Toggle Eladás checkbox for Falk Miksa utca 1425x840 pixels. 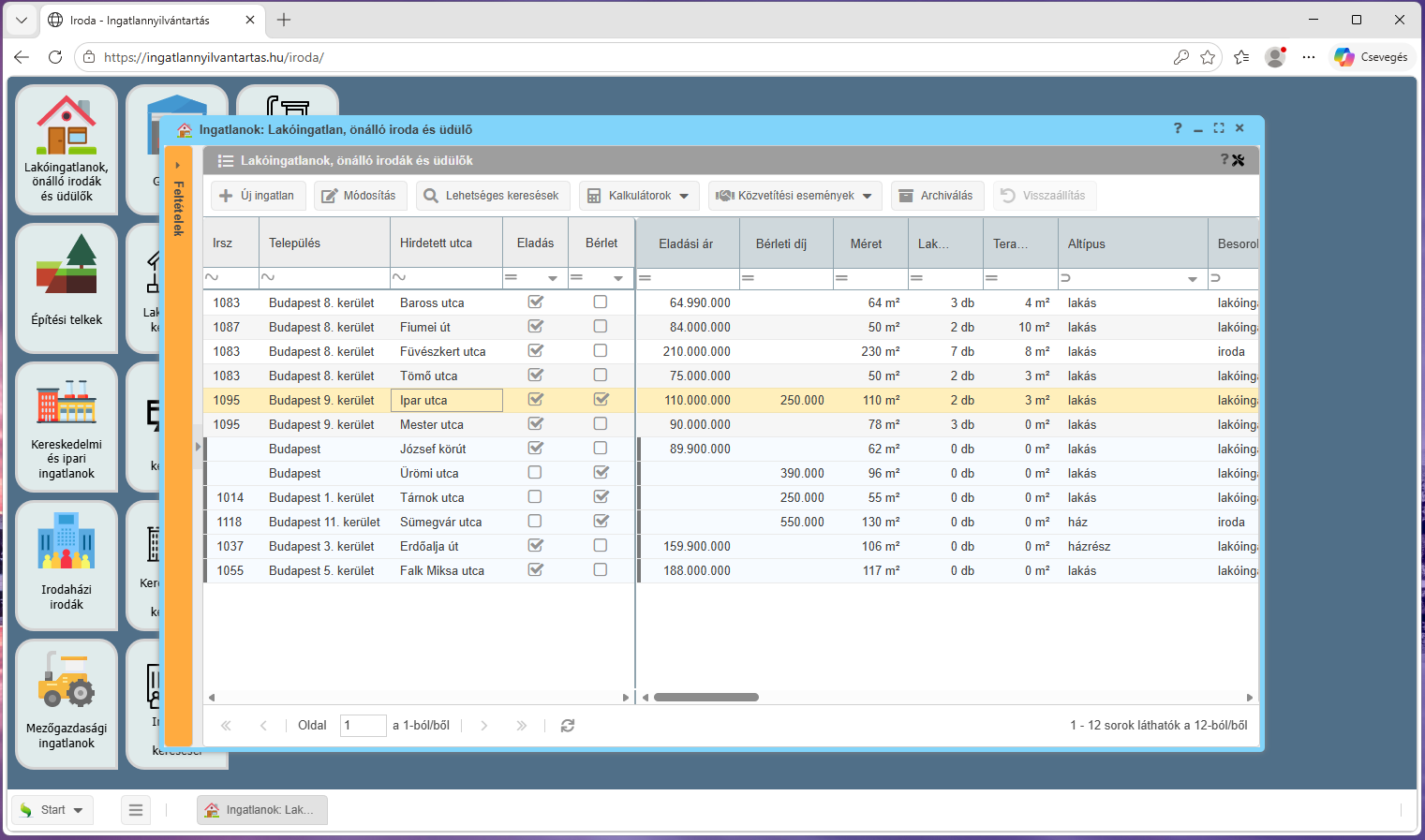click(536, 570)
